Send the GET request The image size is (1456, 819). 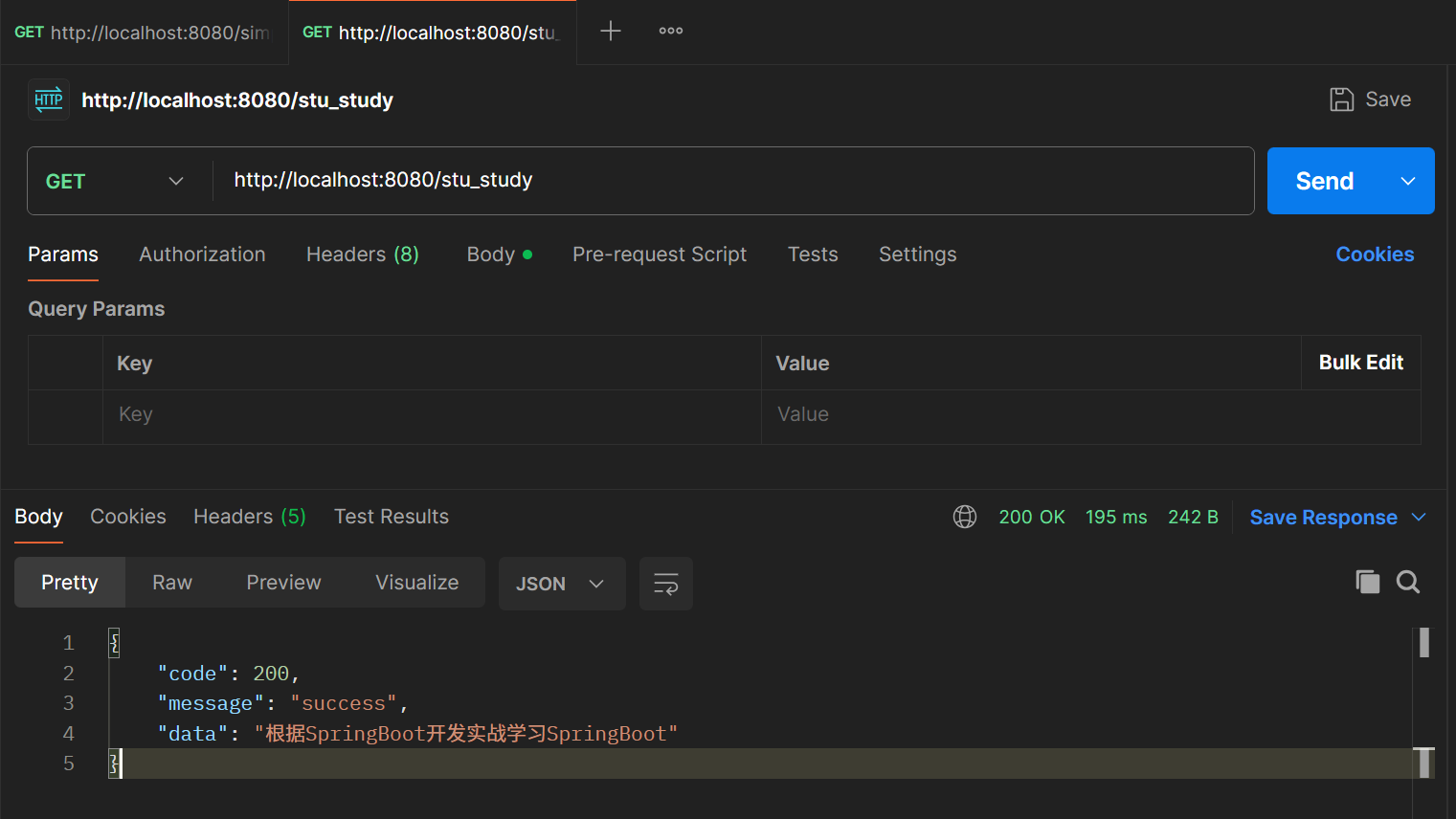pyautogui.click(x=1325, y=181)
